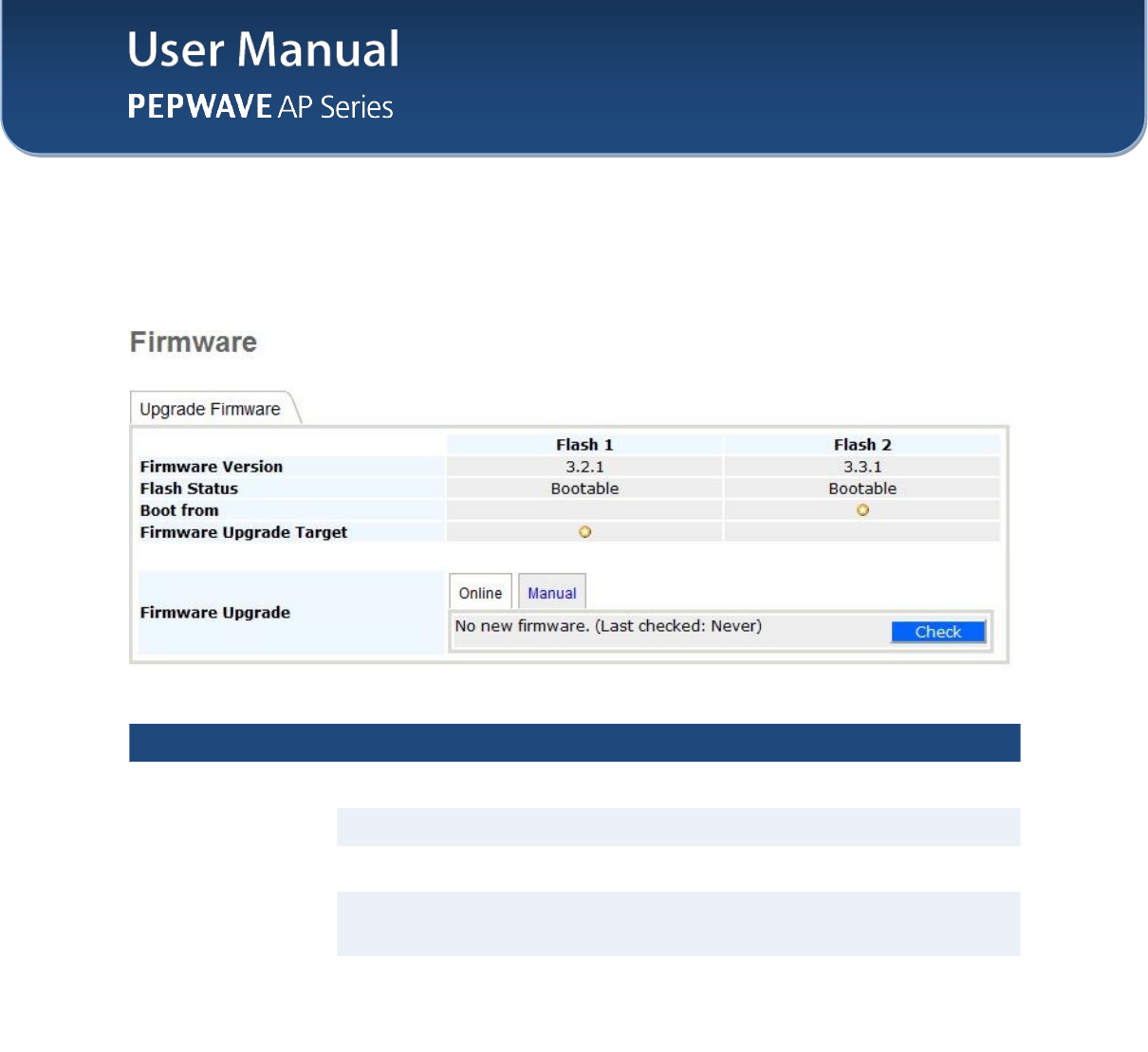Click the Flash 2 column header
Image resolution: width=1148 pixels, height=1052 pixels.
(x=862, y=445)
